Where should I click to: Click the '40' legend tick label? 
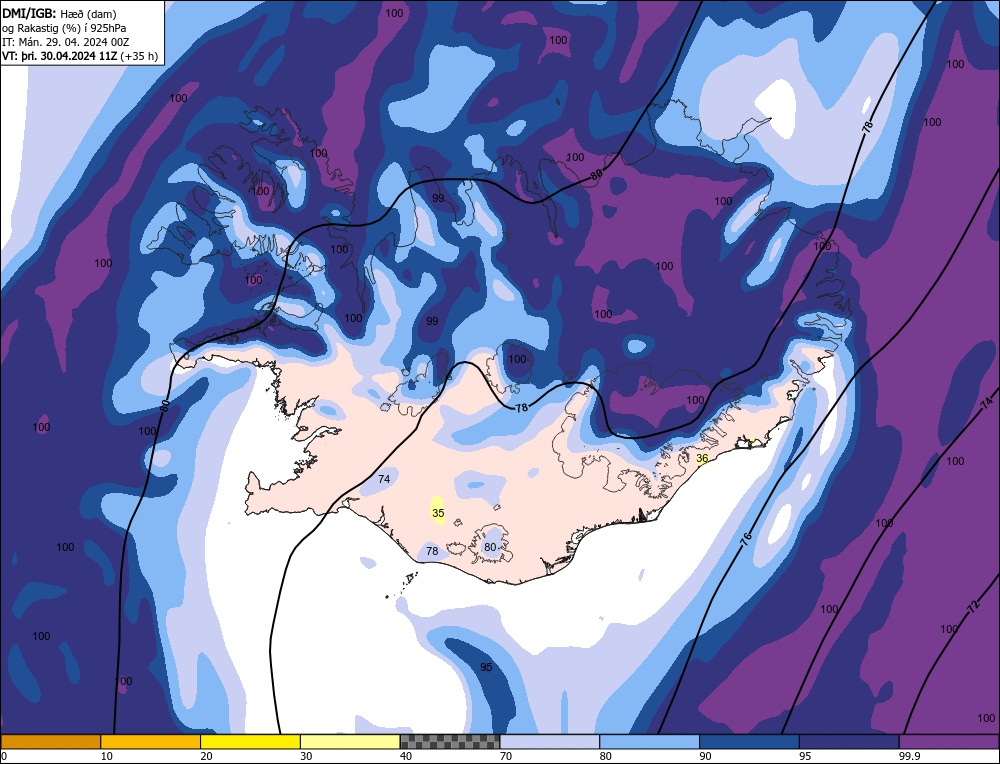[x=406, y=756]
